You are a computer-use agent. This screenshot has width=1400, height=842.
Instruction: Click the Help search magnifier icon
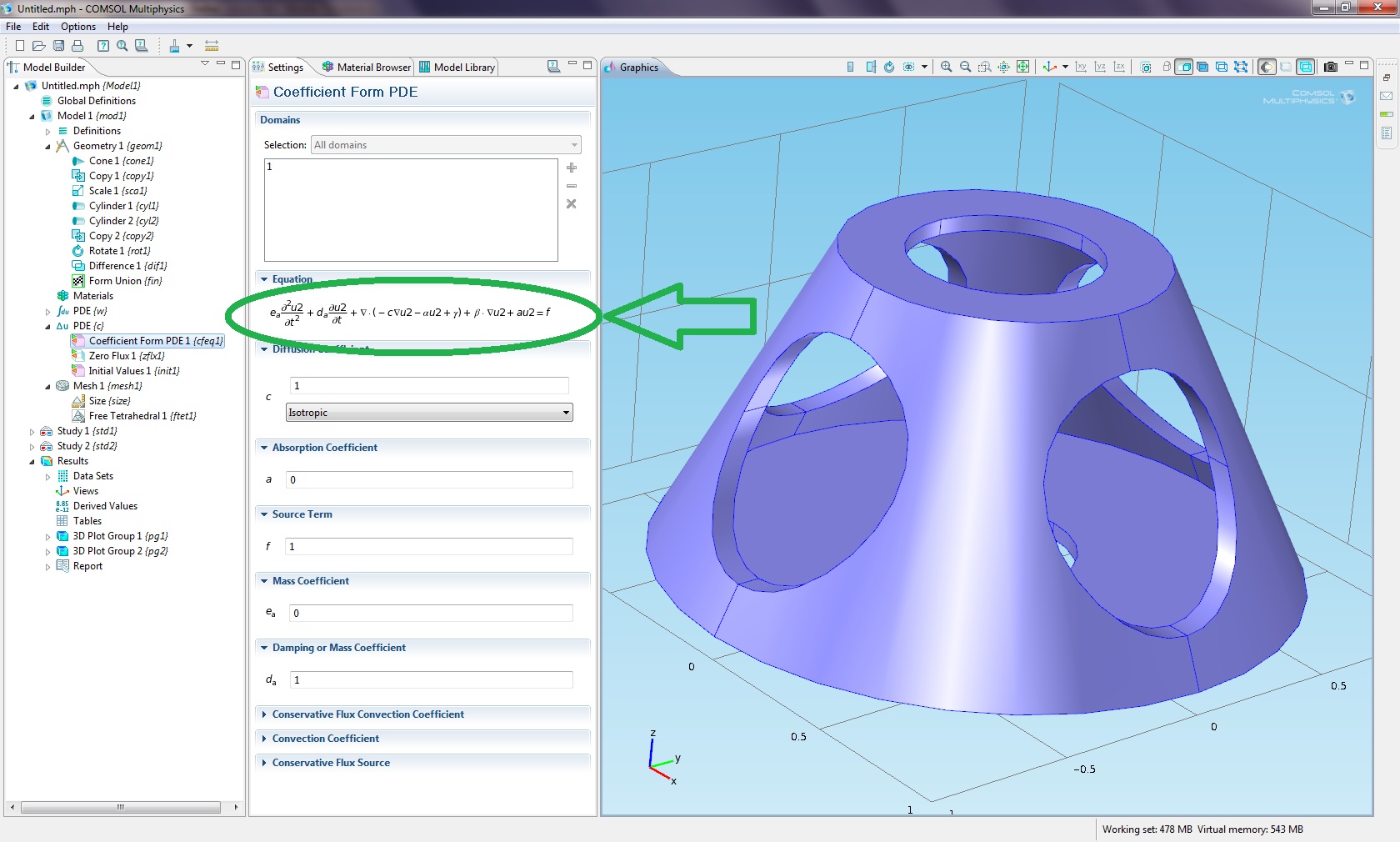(122, 46)
